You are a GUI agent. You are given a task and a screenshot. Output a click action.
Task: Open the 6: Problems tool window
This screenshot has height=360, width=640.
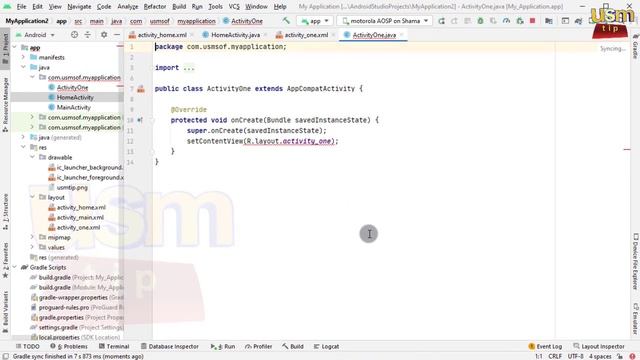(69, 346)
